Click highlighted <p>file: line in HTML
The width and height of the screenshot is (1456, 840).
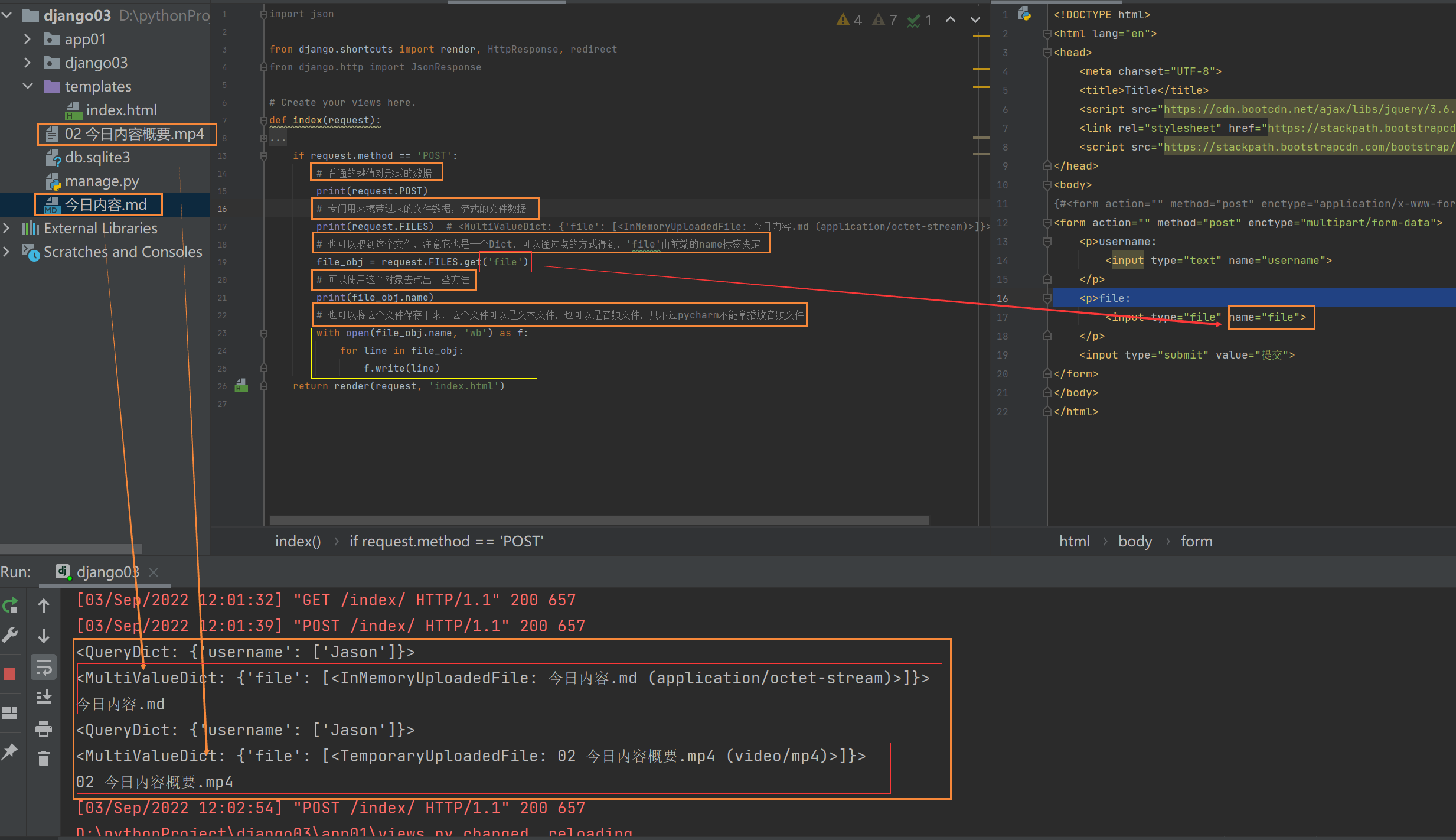click(x=1254, y=298)
